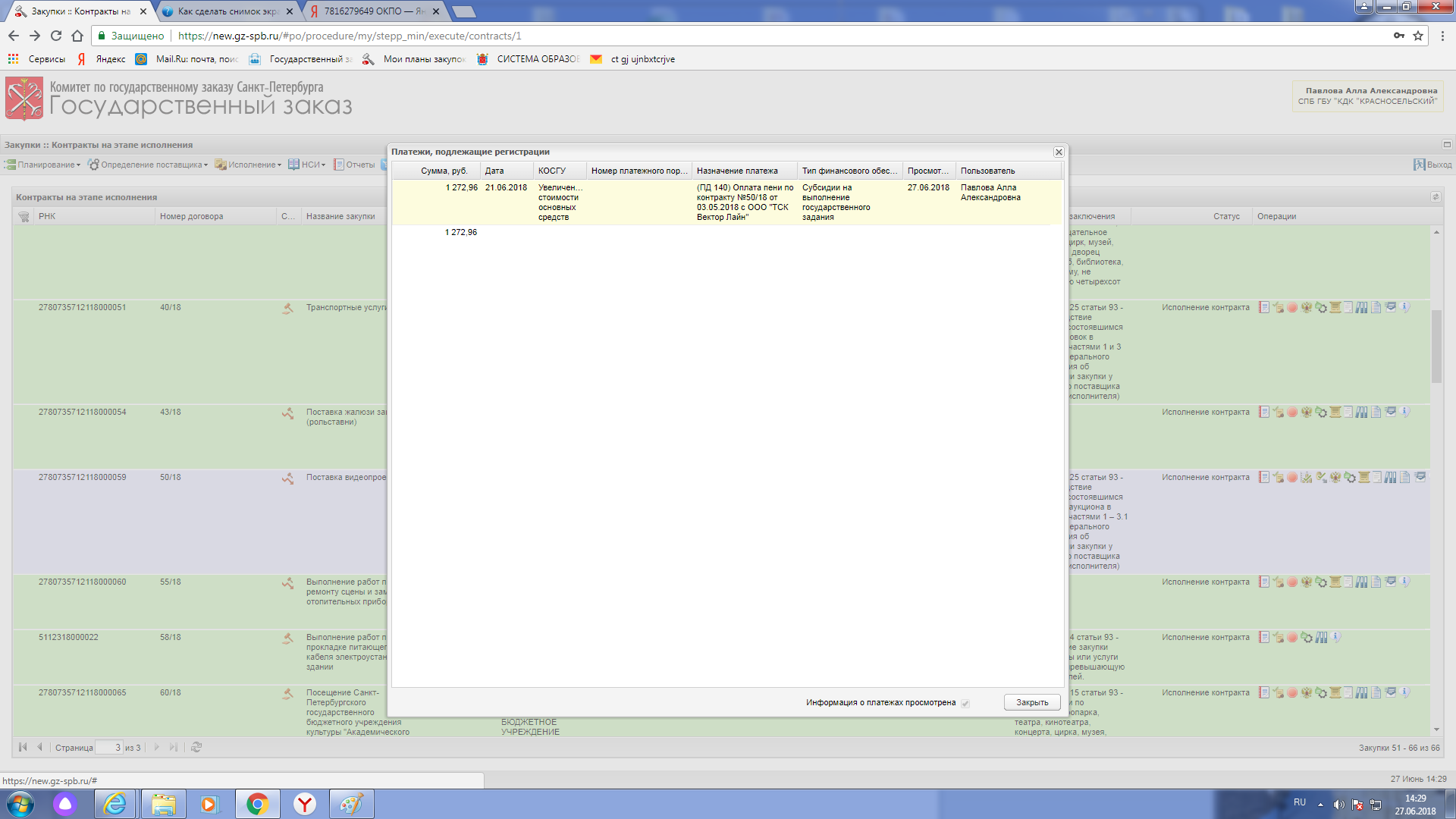This screenshot has width=1456, height=819.
Task: Click the clear filter funnel icon
Action: click(x=24, y=217)
